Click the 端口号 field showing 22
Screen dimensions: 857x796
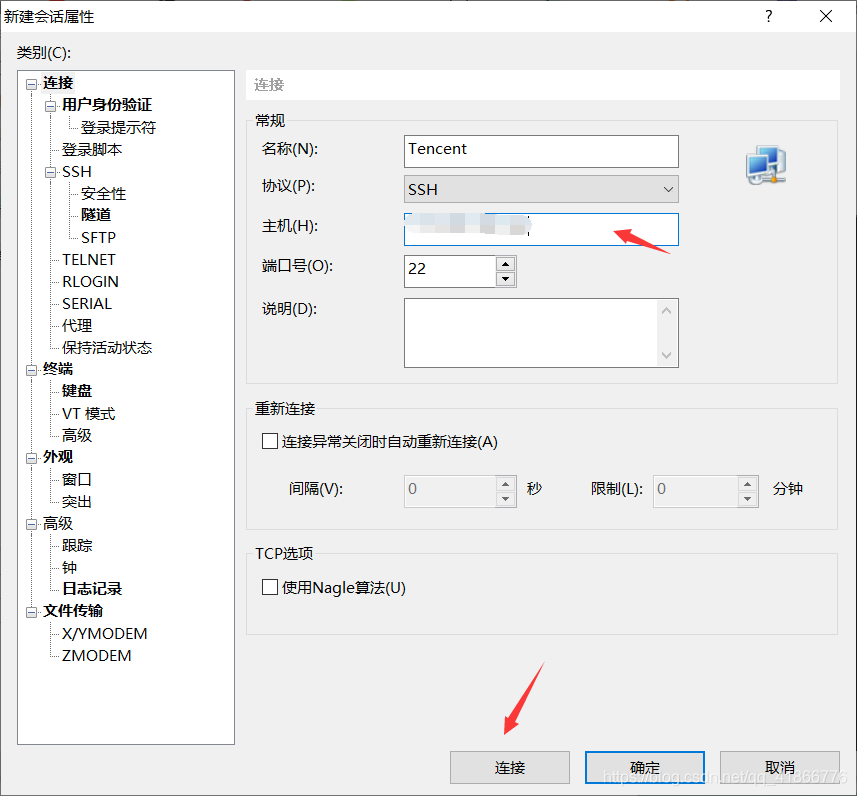tap(450, 271)
